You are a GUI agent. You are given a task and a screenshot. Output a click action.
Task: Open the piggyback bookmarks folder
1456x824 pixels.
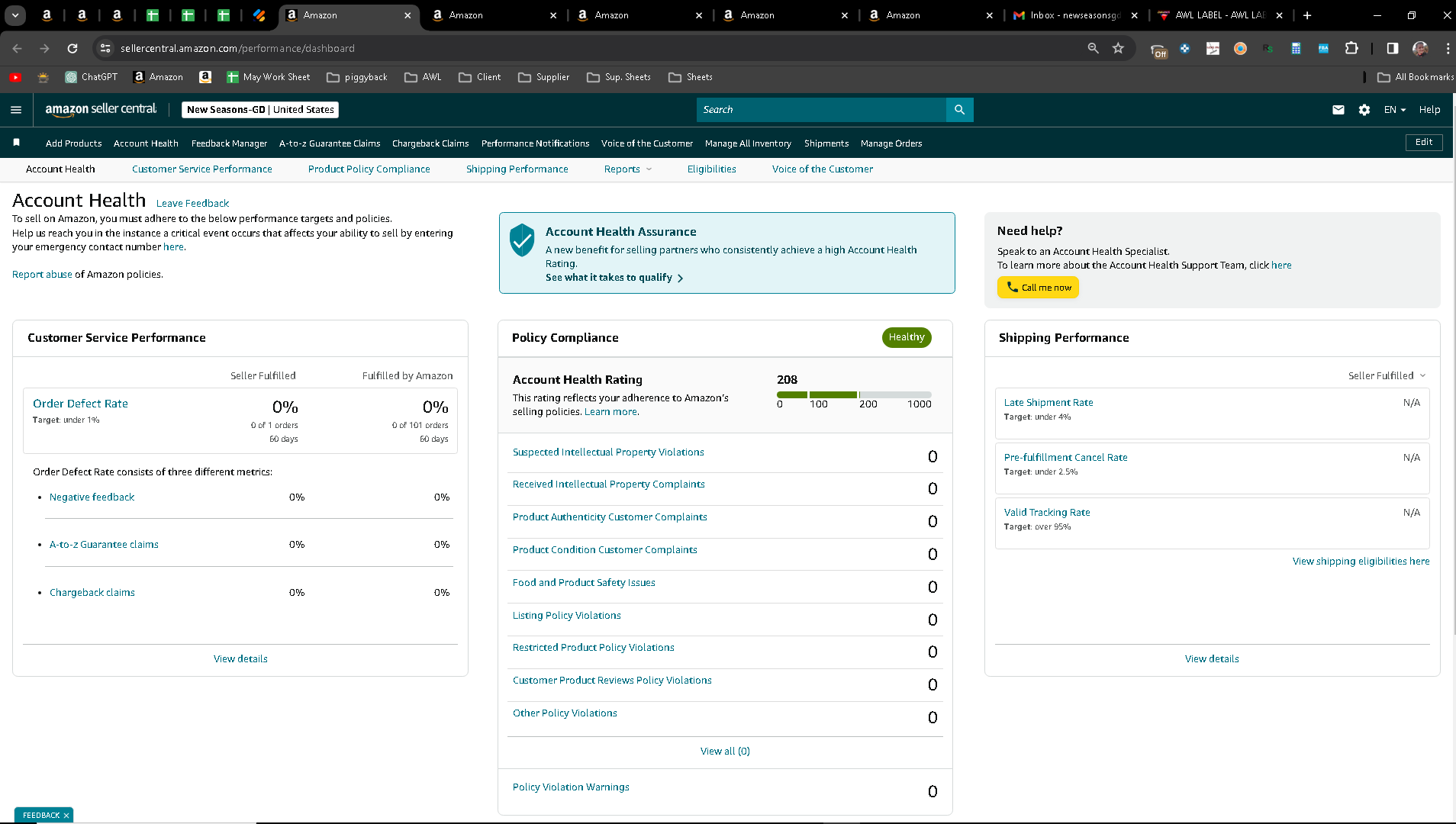point(357,77)
